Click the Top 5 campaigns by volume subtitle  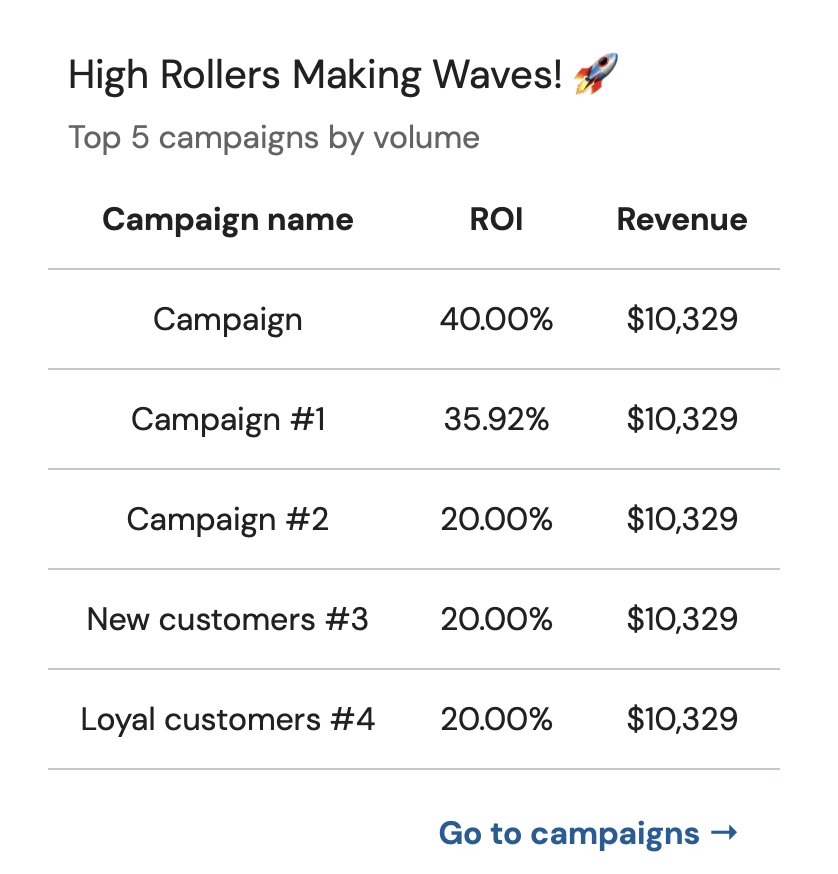coord(274,138)
